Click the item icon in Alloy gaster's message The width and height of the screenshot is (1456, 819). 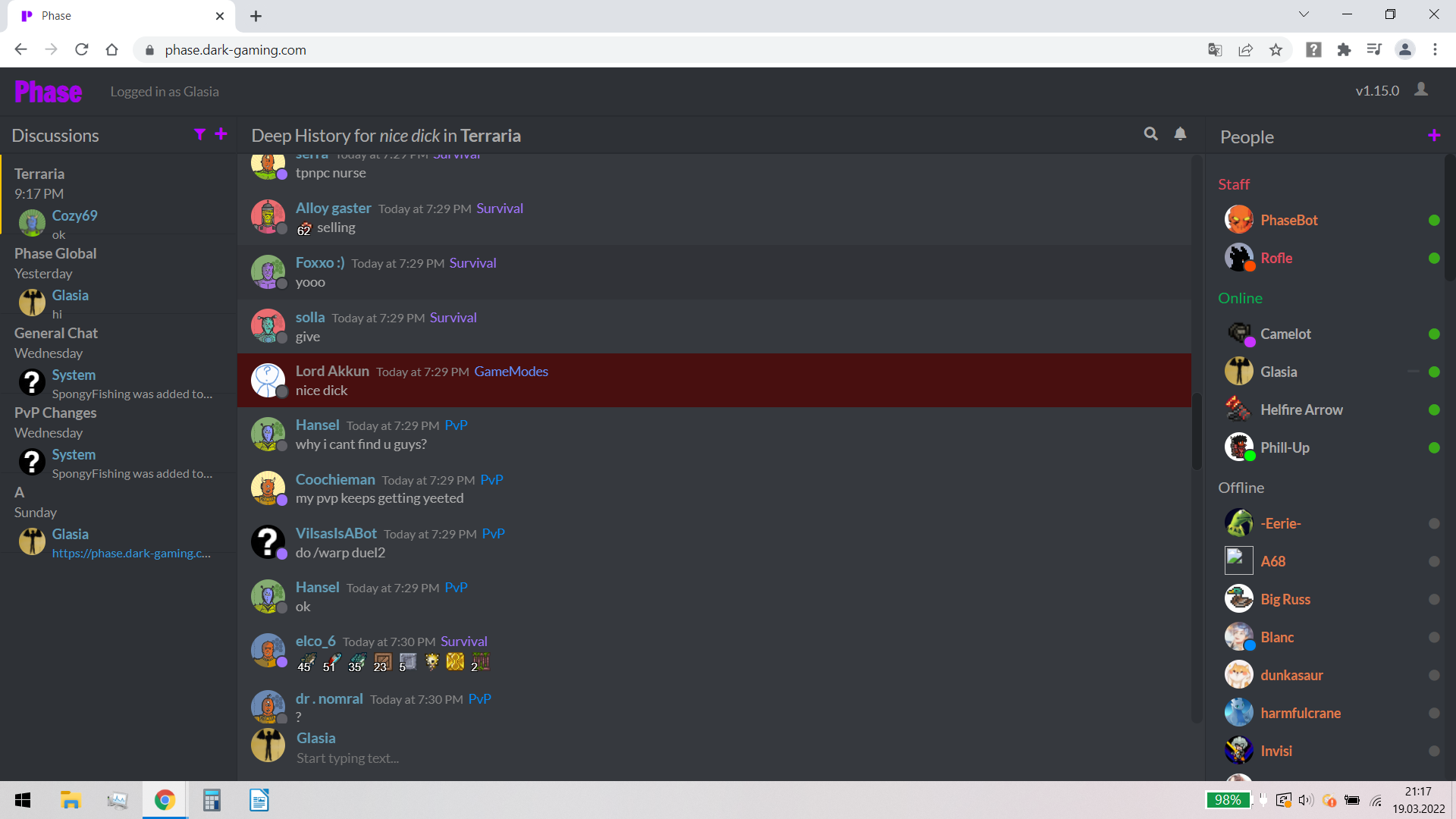point(304,228)
